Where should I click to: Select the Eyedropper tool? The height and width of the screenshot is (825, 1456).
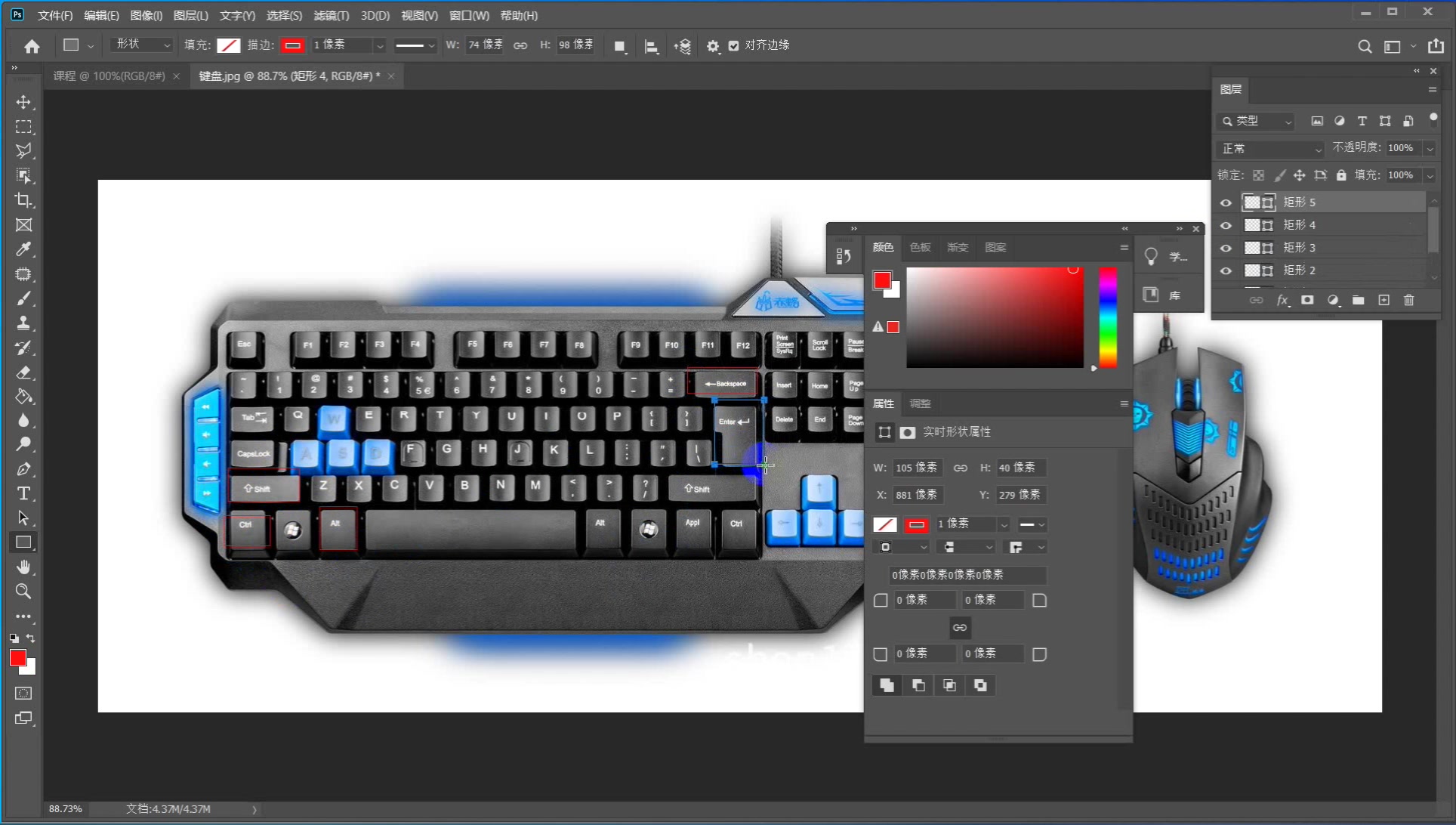click(x=23, y=249)
